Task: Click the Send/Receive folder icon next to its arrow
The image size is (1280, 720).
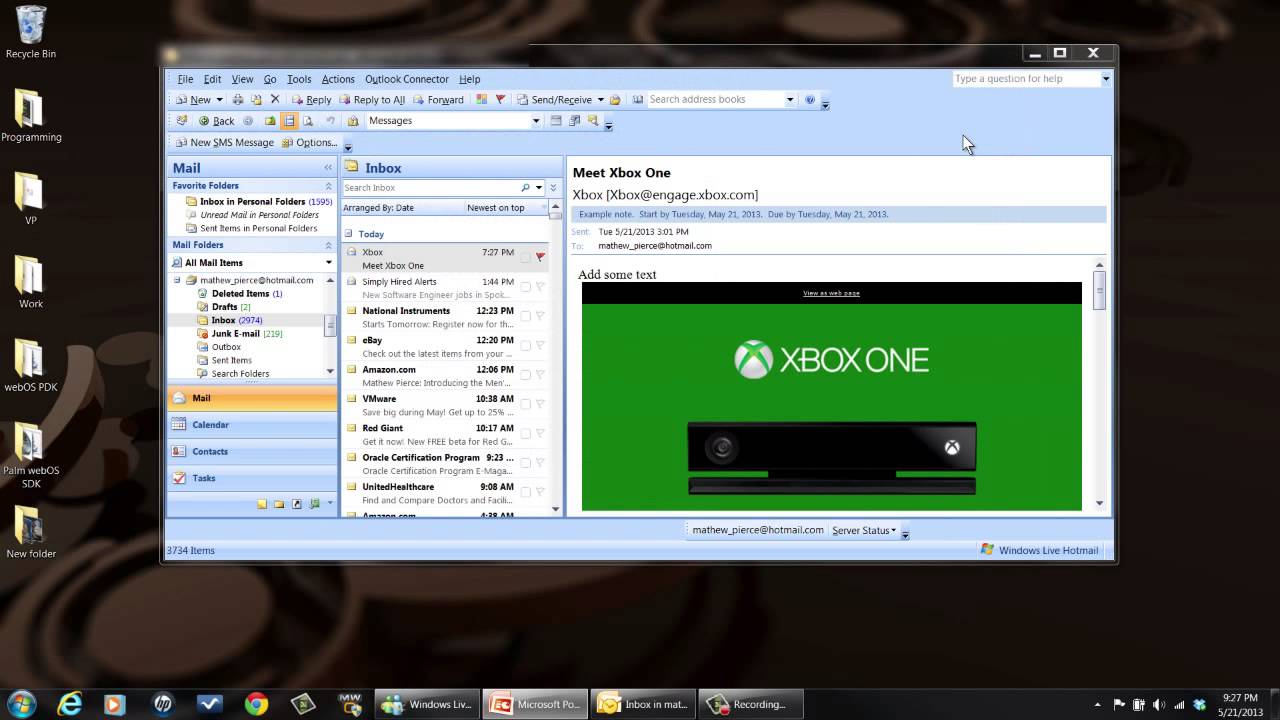Action: pyautogui.click(x=615, y=100)
